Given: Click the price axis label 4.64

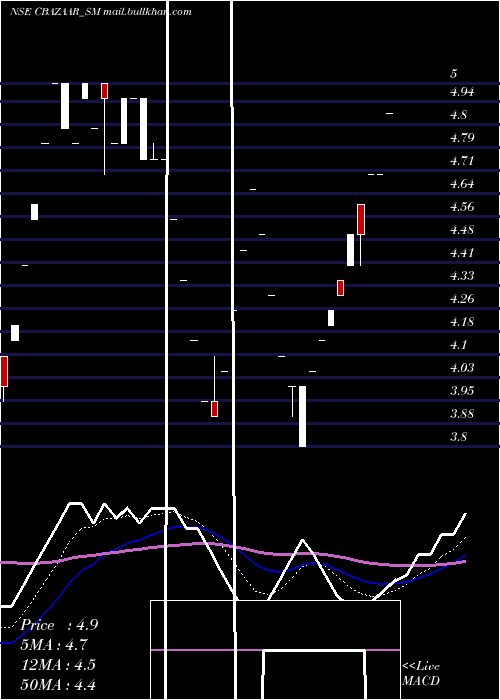Looking at the screenshot, I should click(x=462, y=183).
